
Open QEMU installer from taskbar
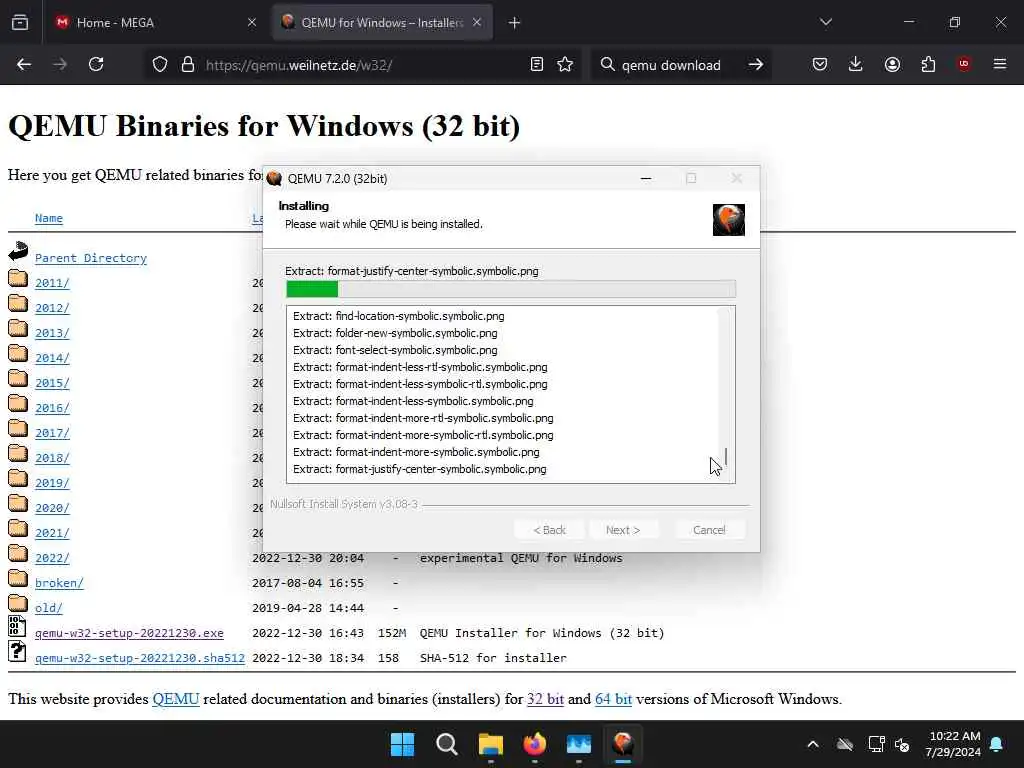point(623,744)
